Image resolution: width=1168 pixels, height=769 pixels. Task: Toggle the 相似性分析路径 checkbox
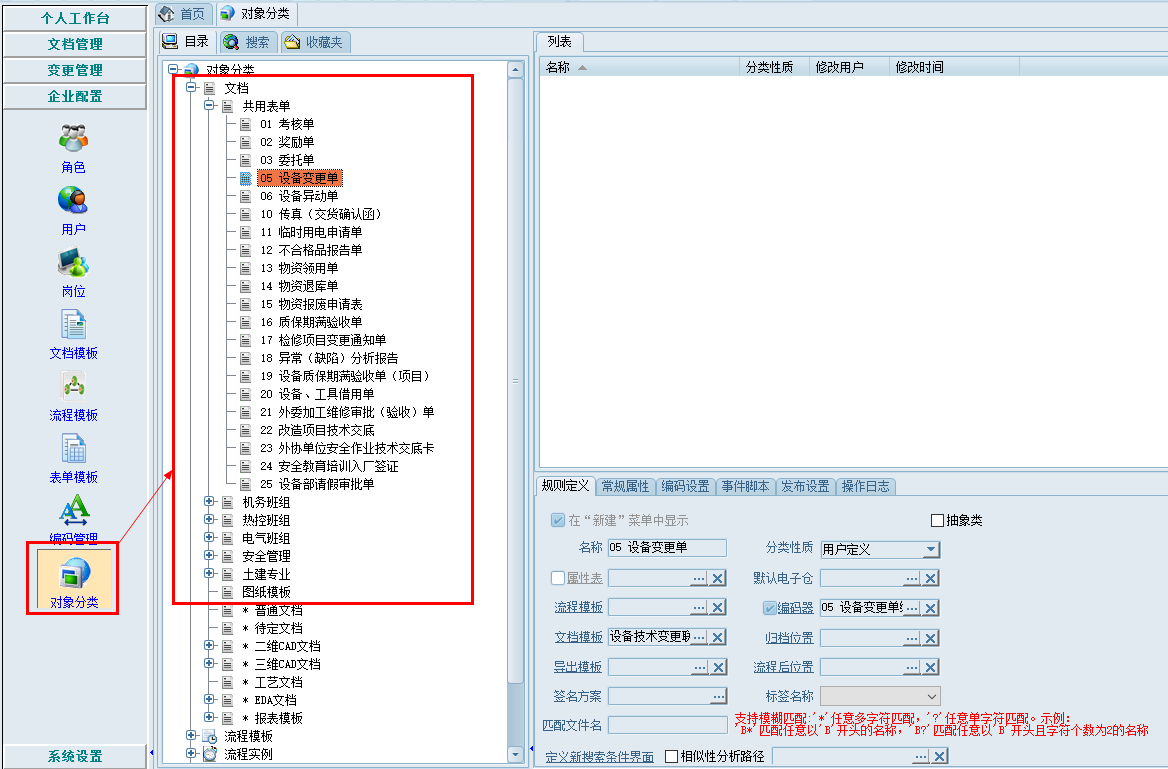tap(671, 757)
